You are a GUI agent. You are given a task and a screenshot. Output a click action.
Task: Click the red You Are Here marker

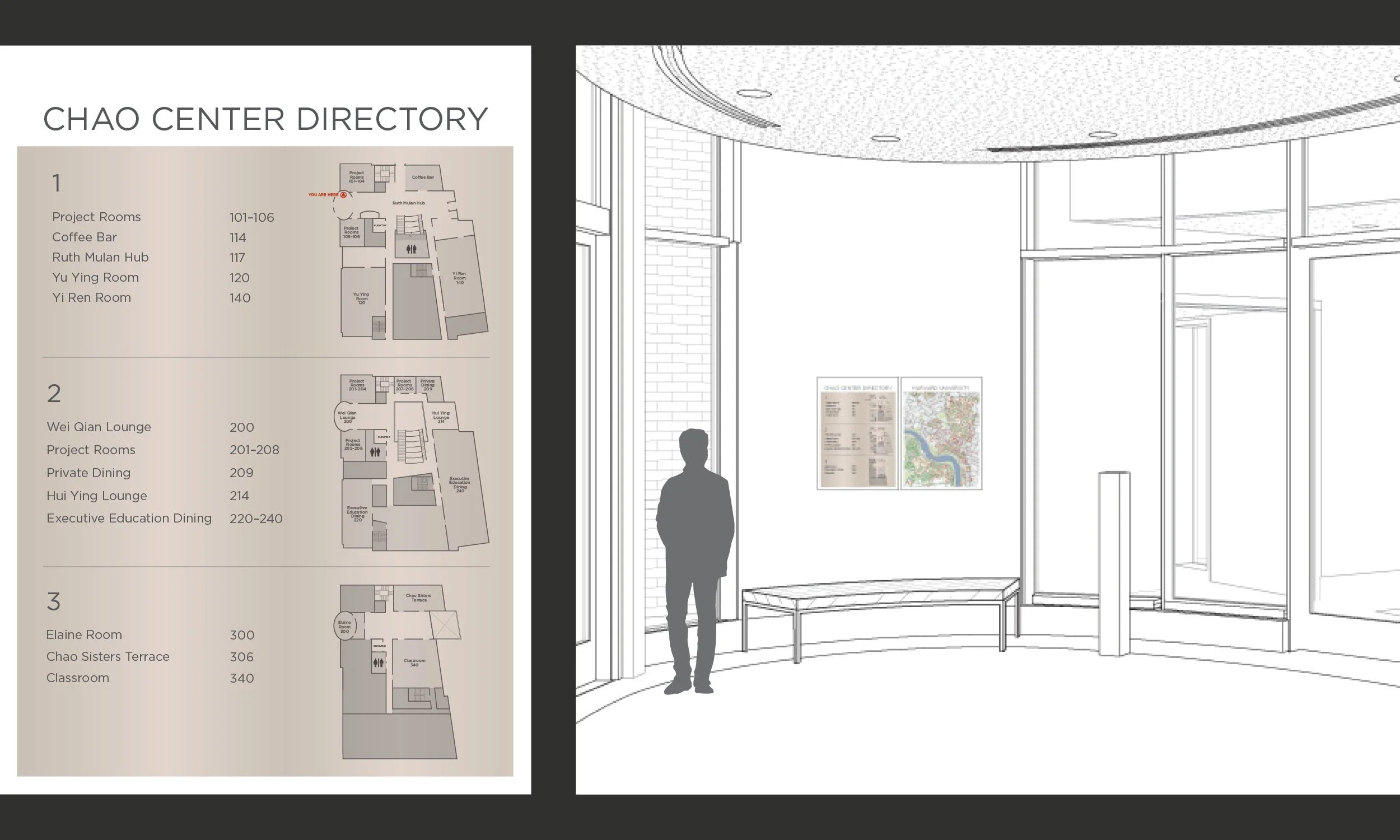click(x=343, y=195)
